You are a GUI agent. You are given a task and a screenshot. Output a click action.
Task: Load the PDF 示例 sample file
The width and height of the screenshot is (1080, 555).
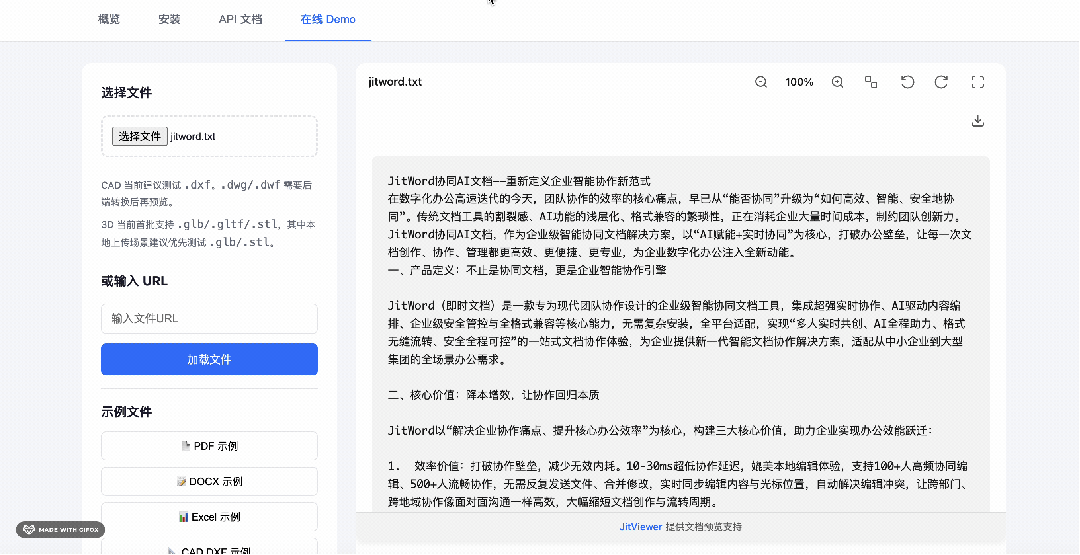coord(209,446)
